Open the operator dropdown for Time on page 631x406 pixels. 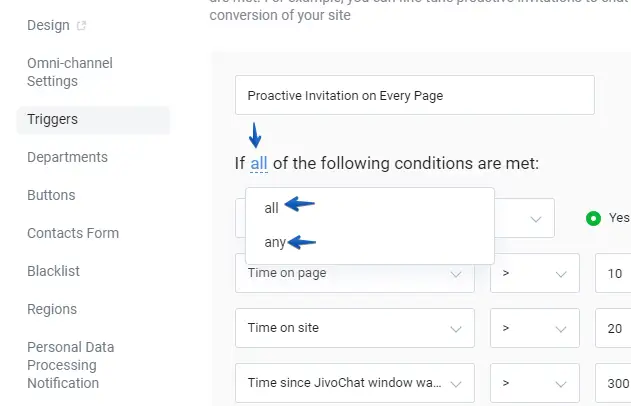coord(534,273)
